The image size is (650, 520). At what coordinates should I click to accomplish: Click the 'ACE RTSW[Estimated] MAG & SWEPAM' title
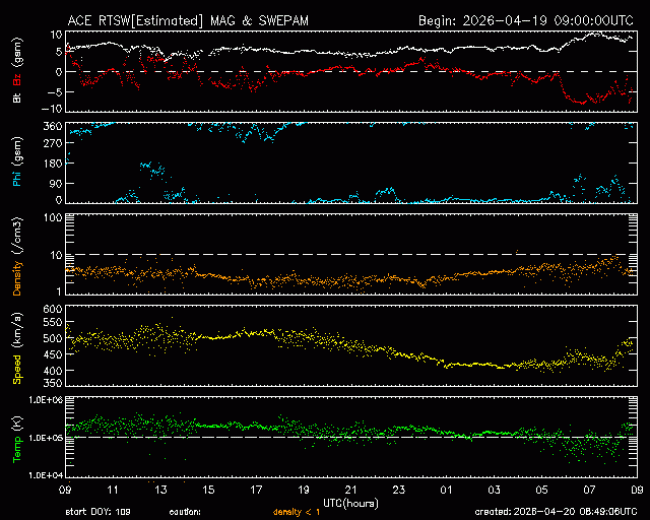click(188, 21)
